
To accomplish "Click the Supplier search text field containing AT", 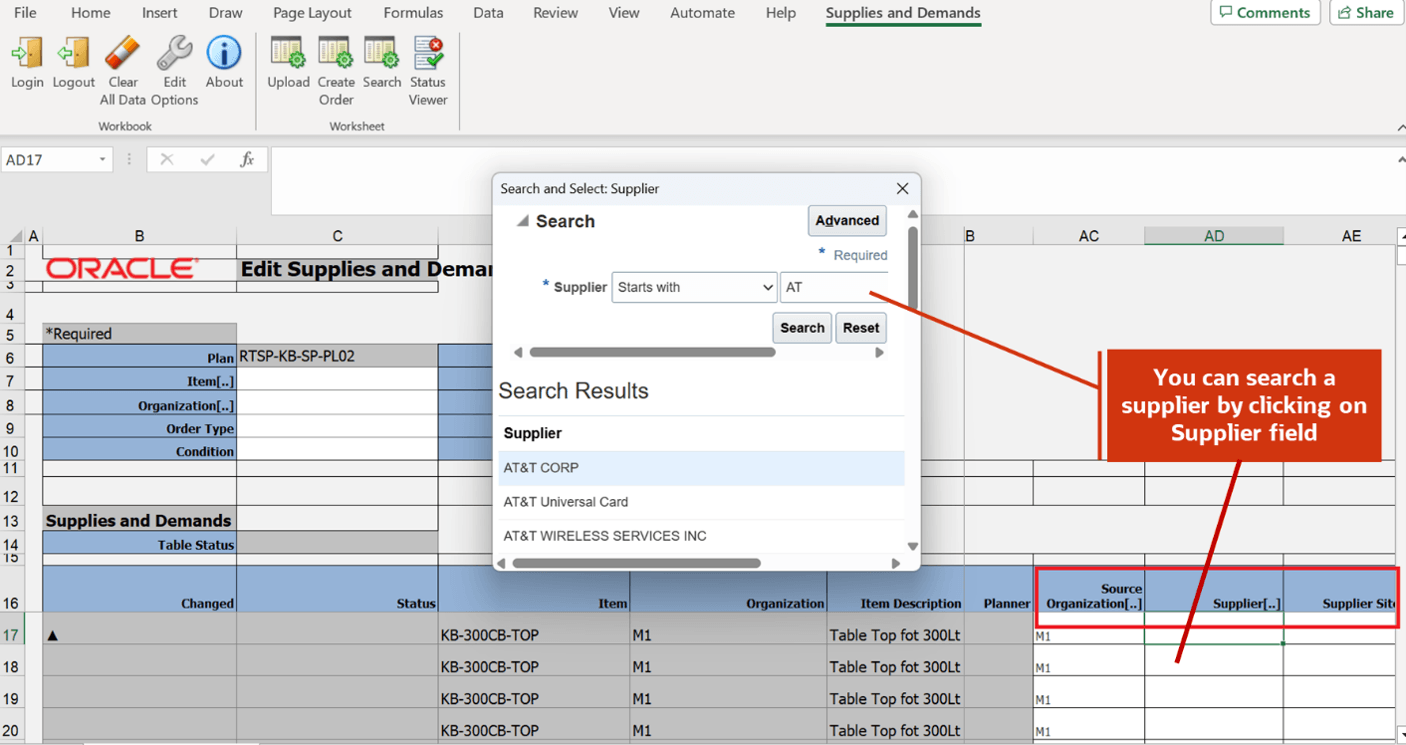I will [x=833, y=287].
